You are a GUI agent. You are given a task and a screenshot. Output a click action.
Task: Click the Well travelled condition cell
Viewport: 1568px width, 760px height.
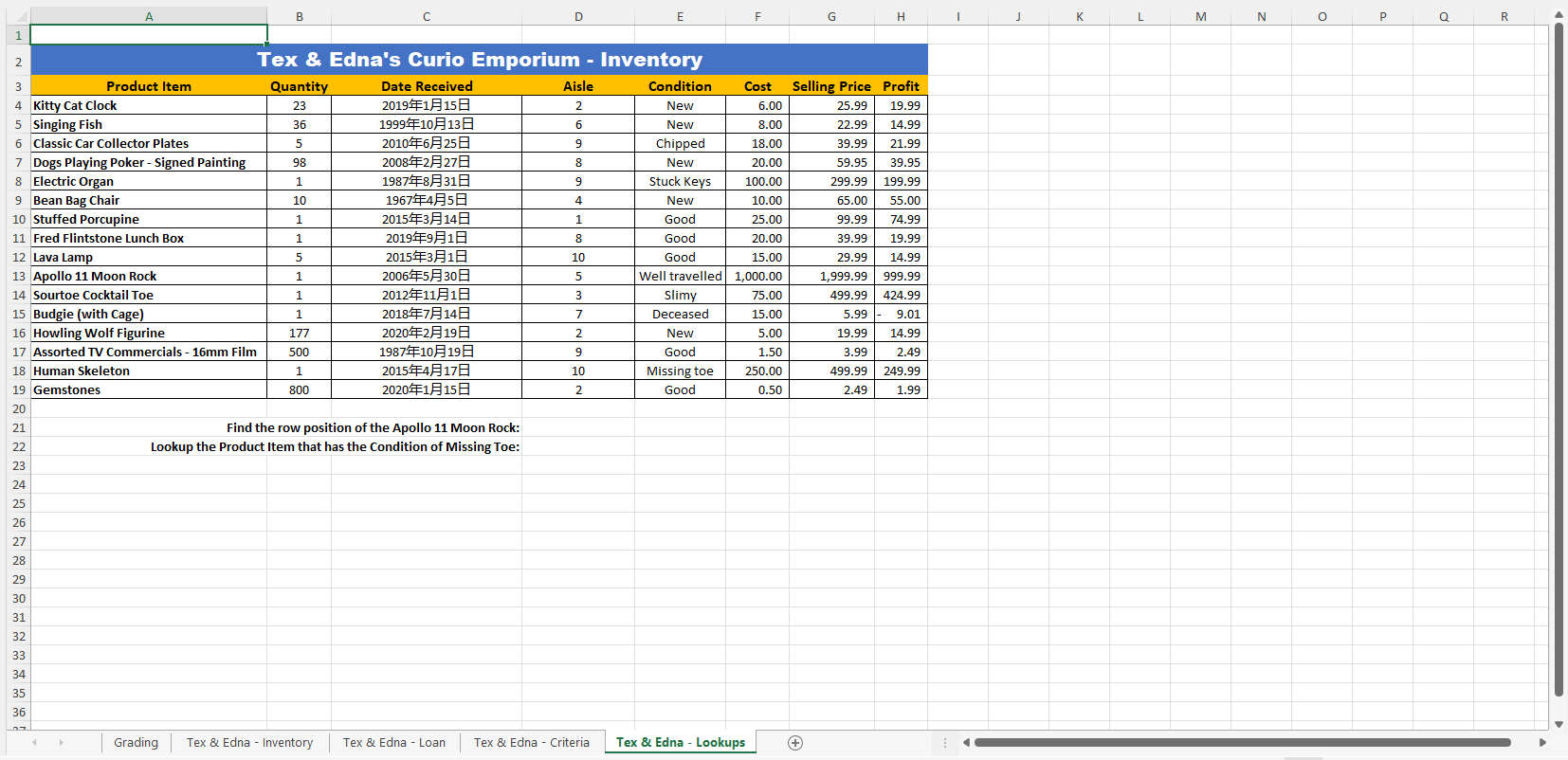(680, 276)
